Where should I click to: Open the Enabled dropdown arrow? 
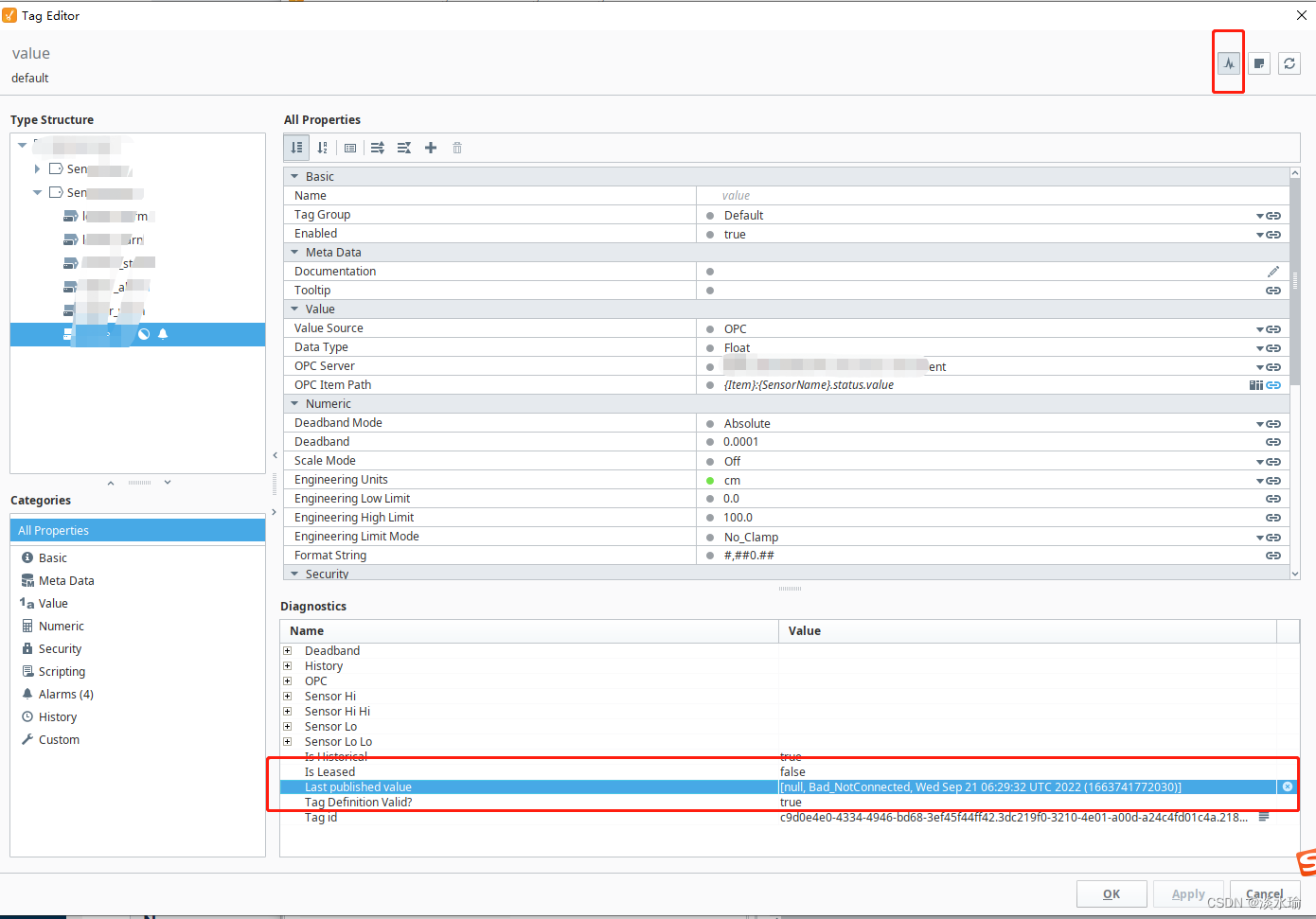tap(1260, 235)
